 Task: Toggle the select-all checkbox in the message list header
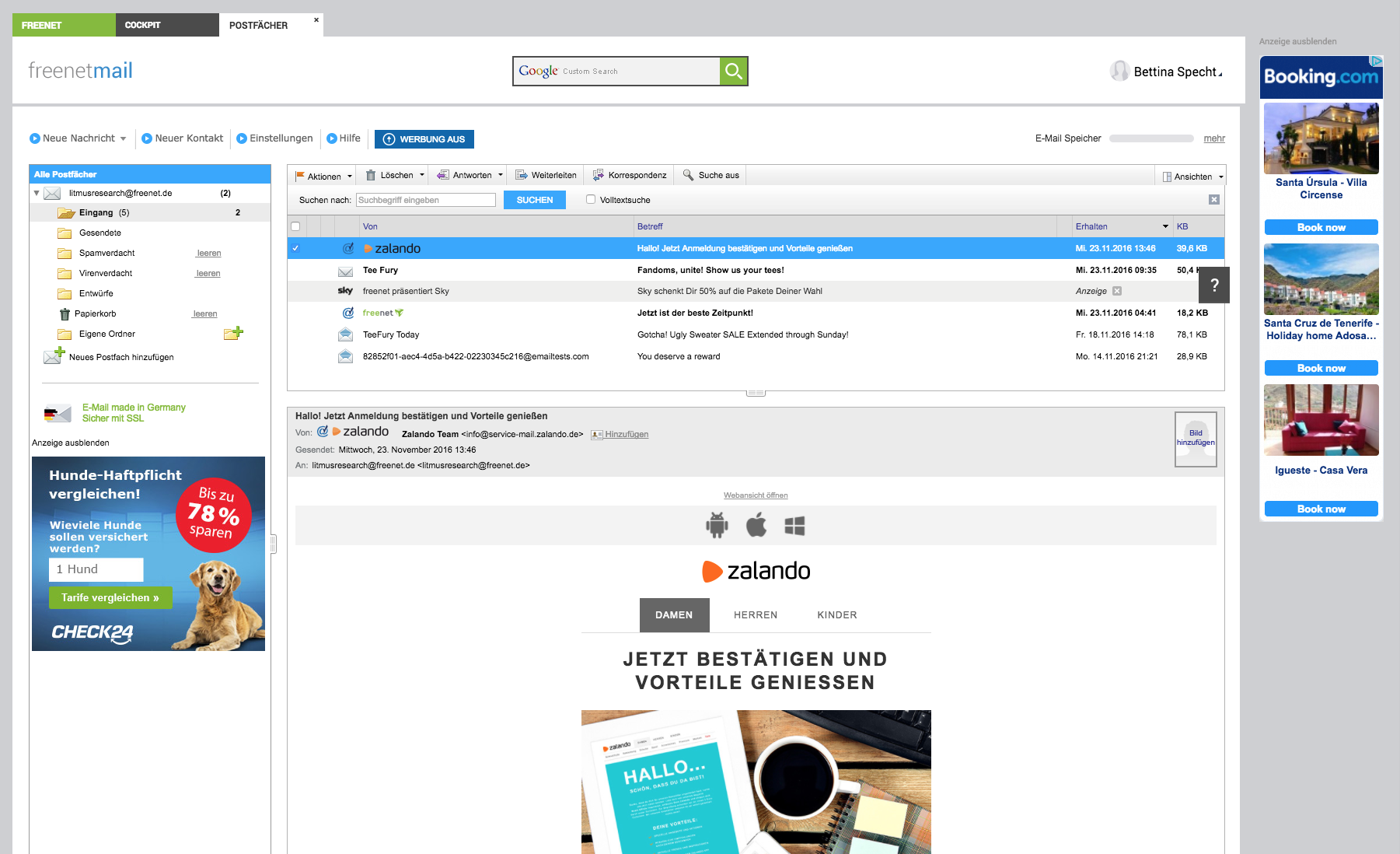click(295, 226)
